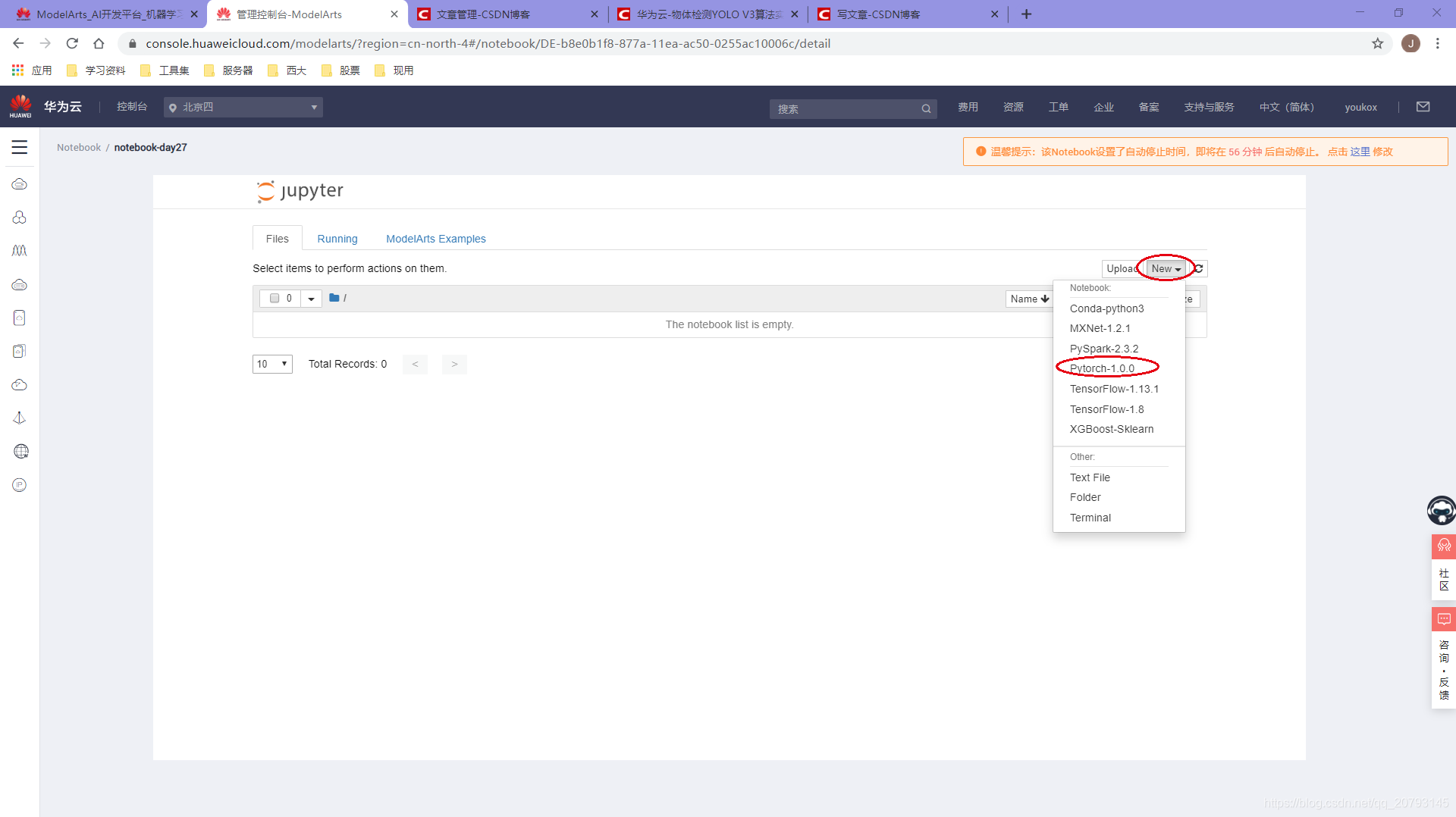
Task: Open 支持与服务 in top navigation
Action: (1209, 107)
